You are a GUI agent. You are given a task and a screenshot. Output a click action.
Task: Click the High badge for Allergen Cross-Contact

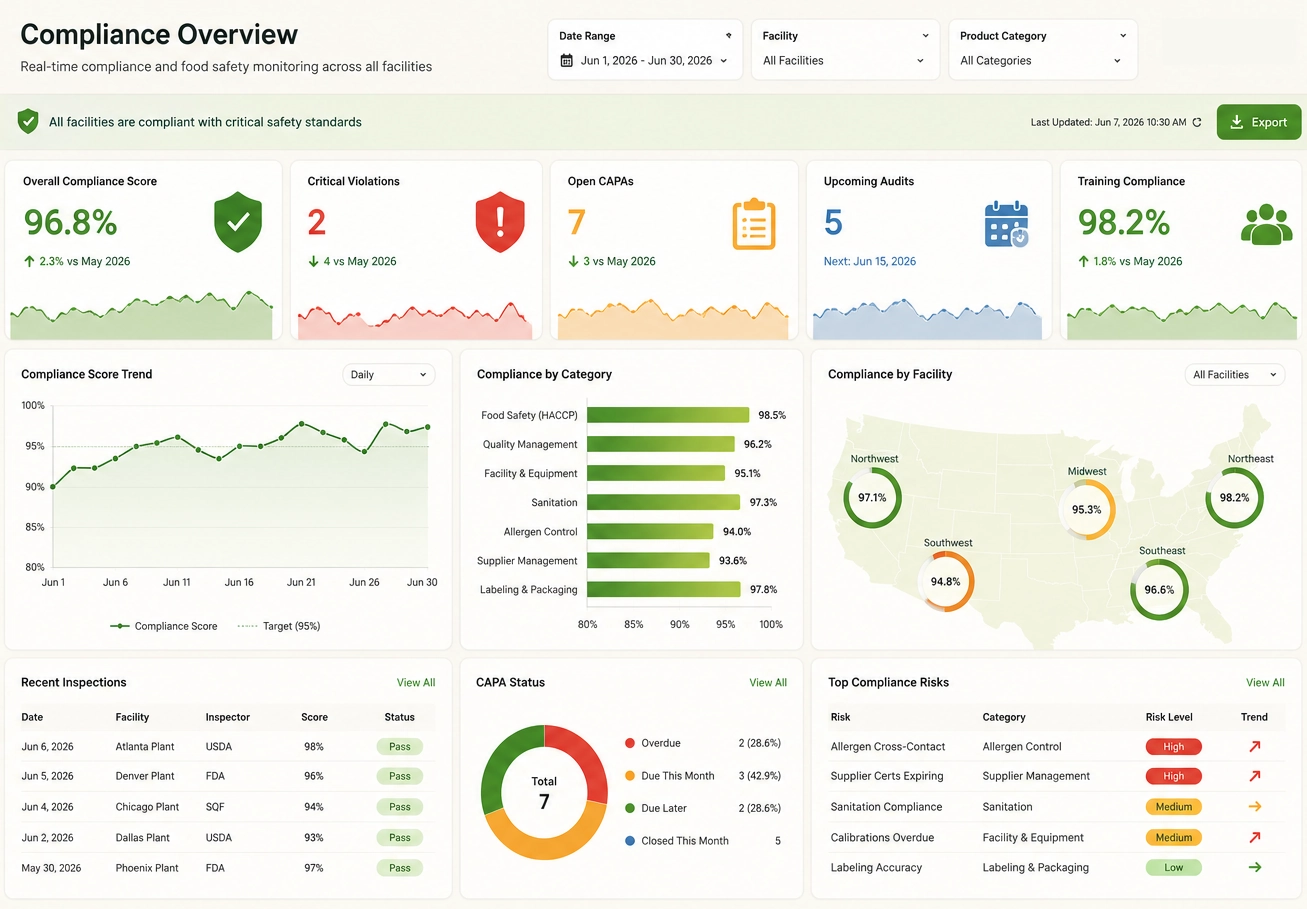1174,746
